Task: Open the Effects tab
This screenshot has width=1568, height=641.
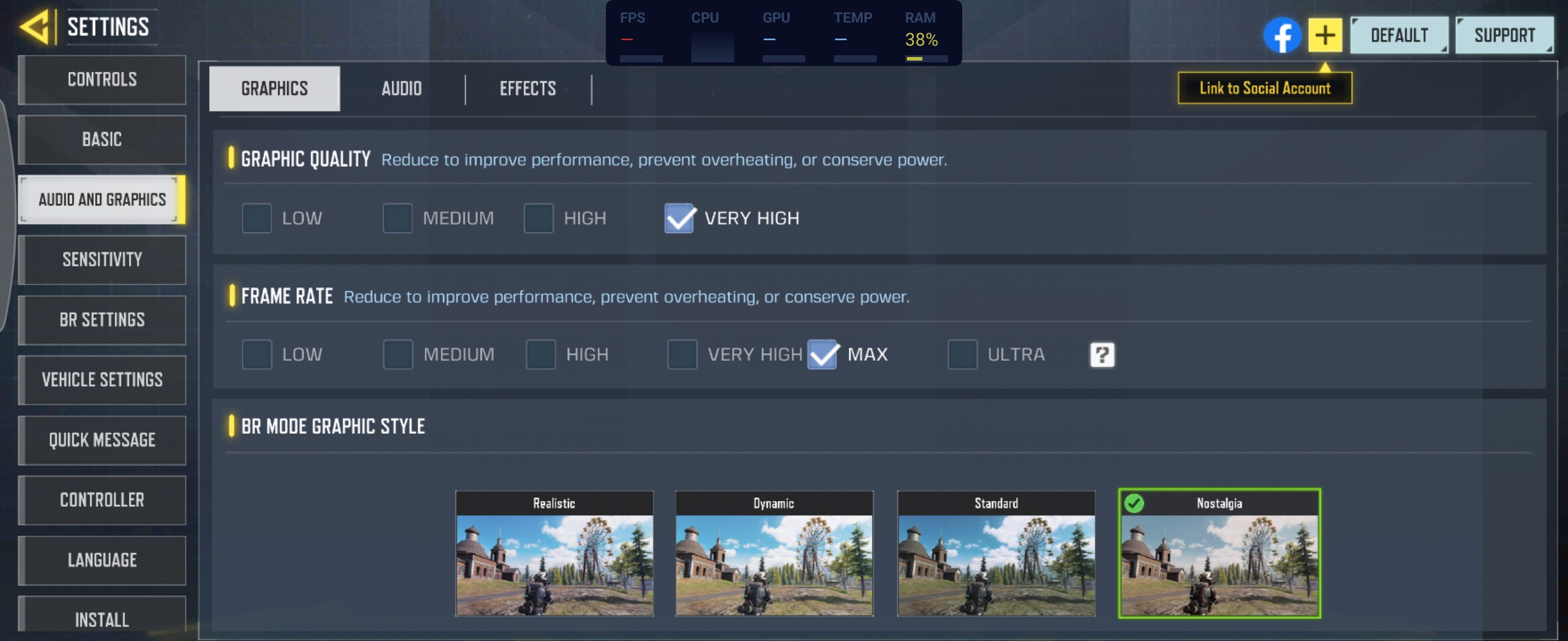Action: pos(527,89)
